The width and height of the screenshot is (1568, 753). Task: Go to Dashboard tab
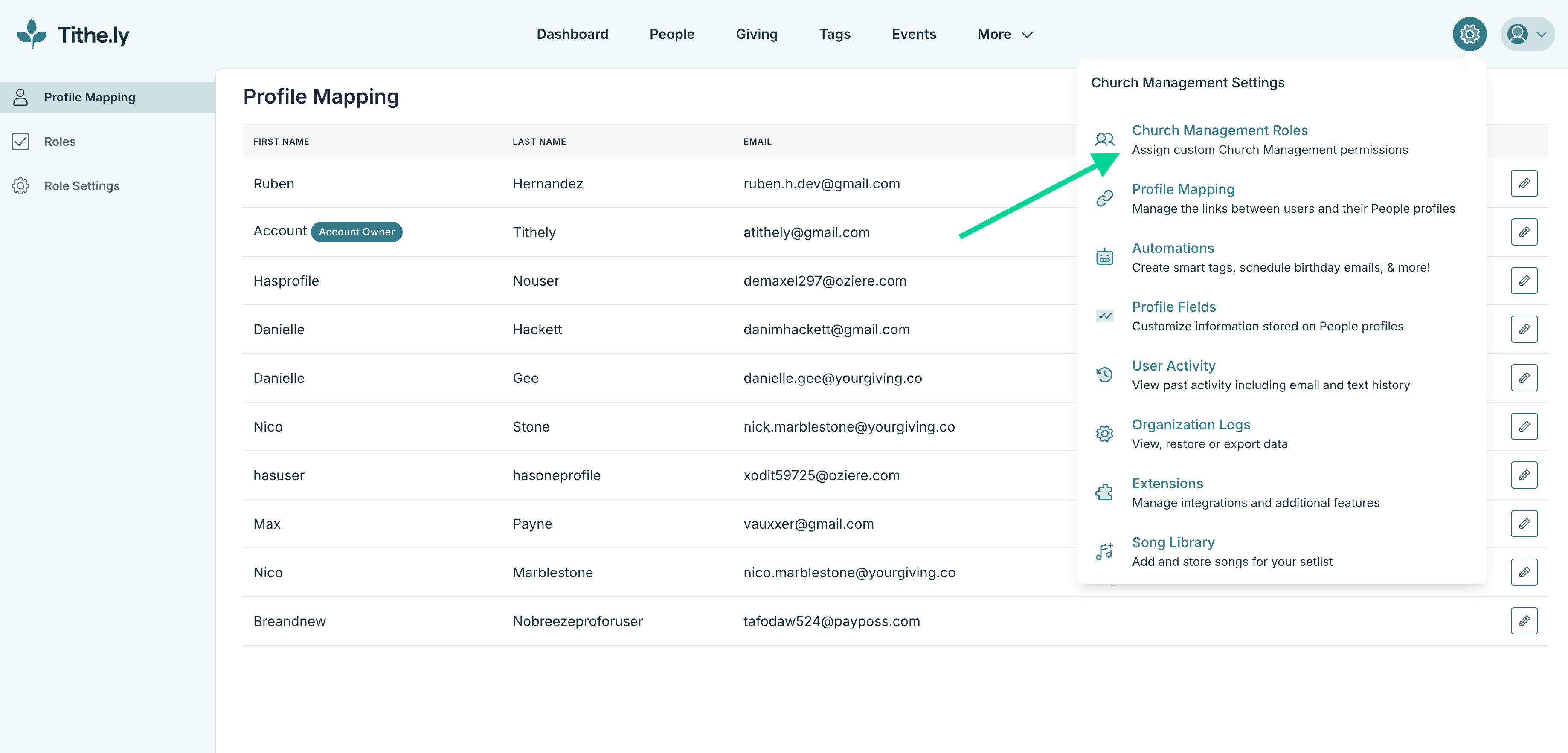click(x=572, y=34)
